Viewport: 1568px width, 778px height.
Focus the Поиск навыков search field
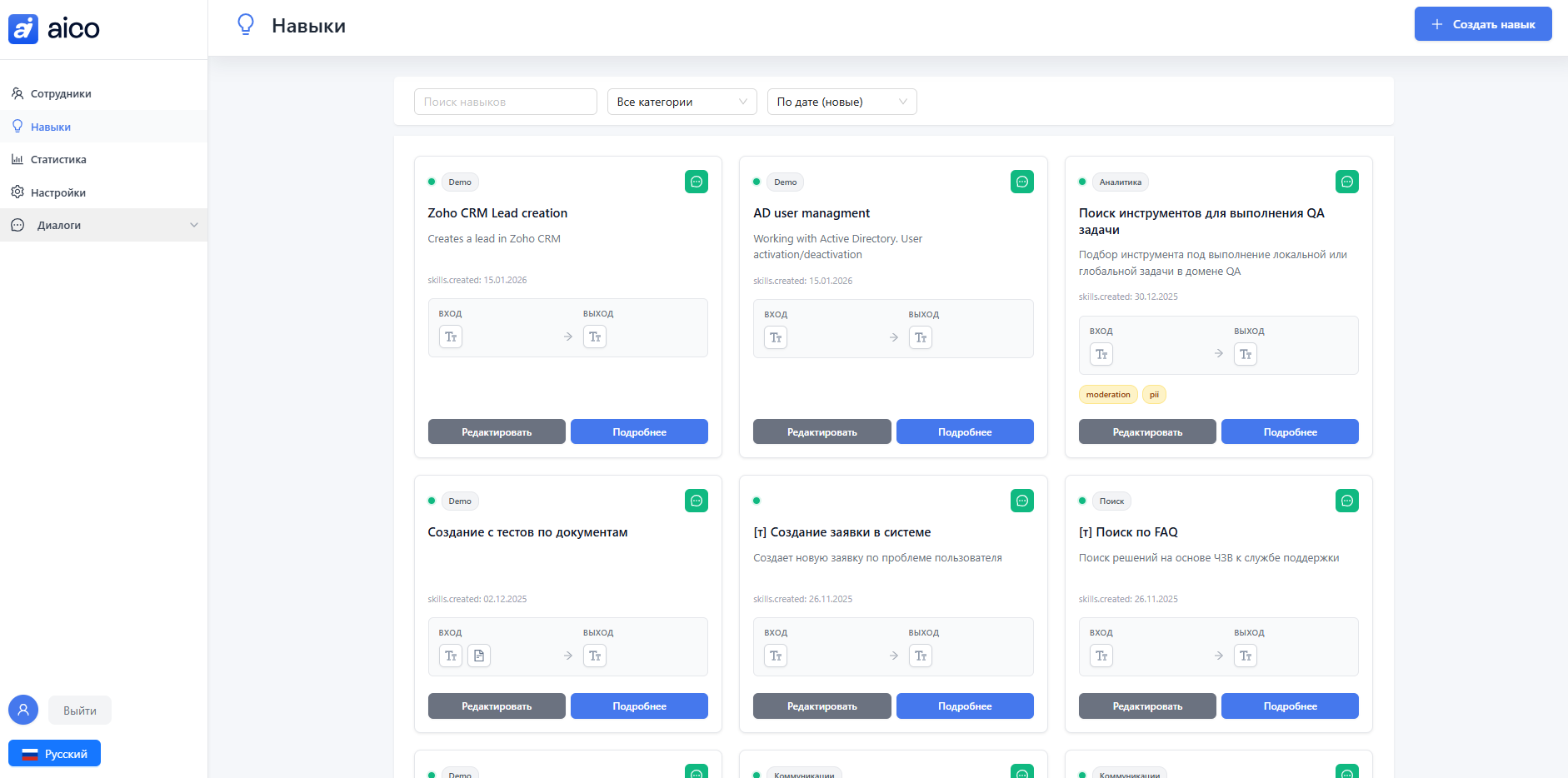coord(506,102)
